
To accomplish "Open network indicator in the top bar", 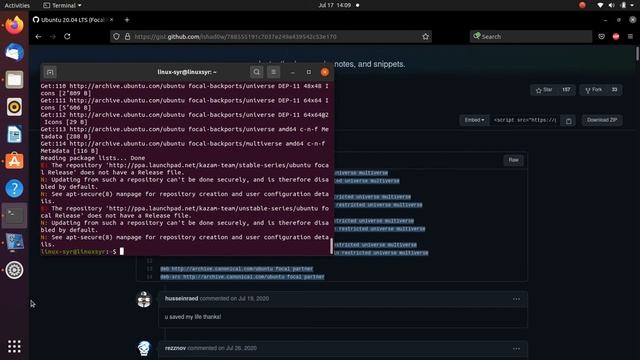I will [600, 5].
